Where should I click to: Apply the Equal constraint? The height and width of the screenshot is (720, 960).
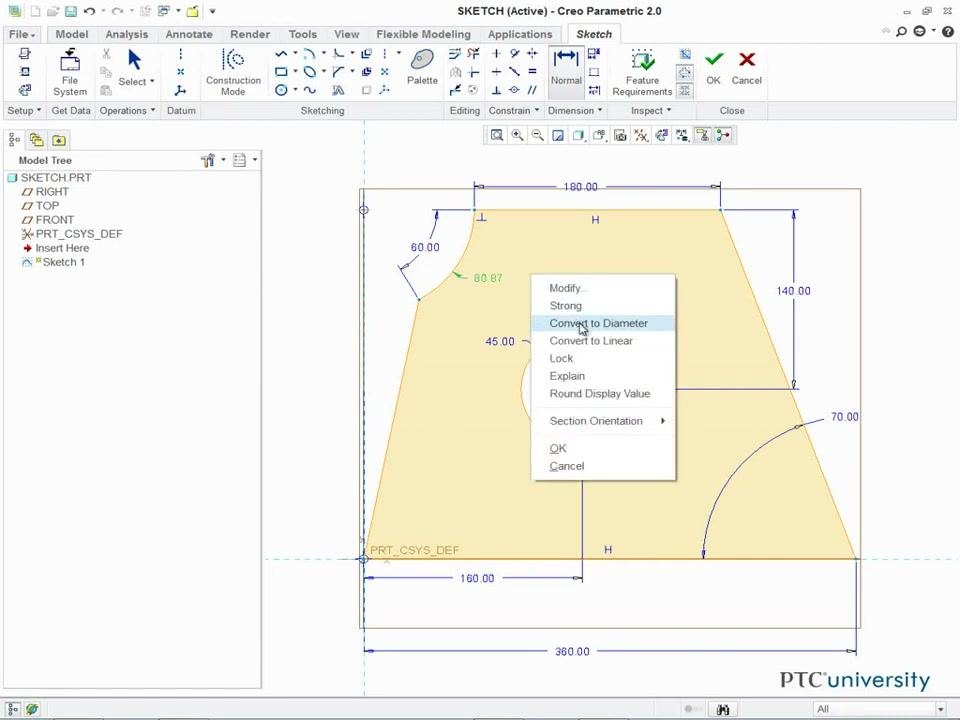coord(533,72)
